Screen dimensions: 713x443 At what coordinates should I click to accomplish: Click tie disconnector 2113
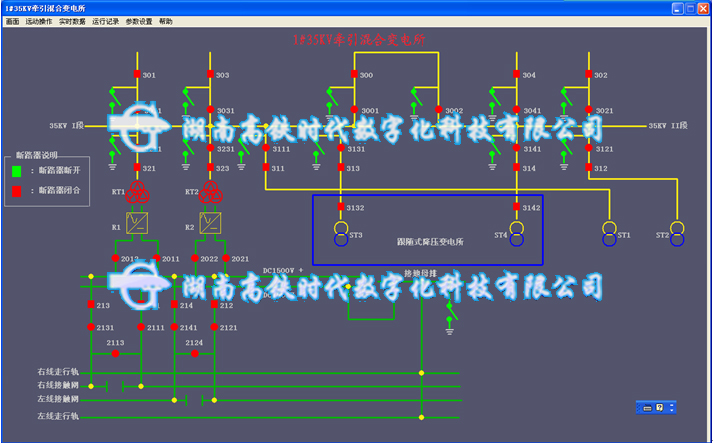coord(115,353)
